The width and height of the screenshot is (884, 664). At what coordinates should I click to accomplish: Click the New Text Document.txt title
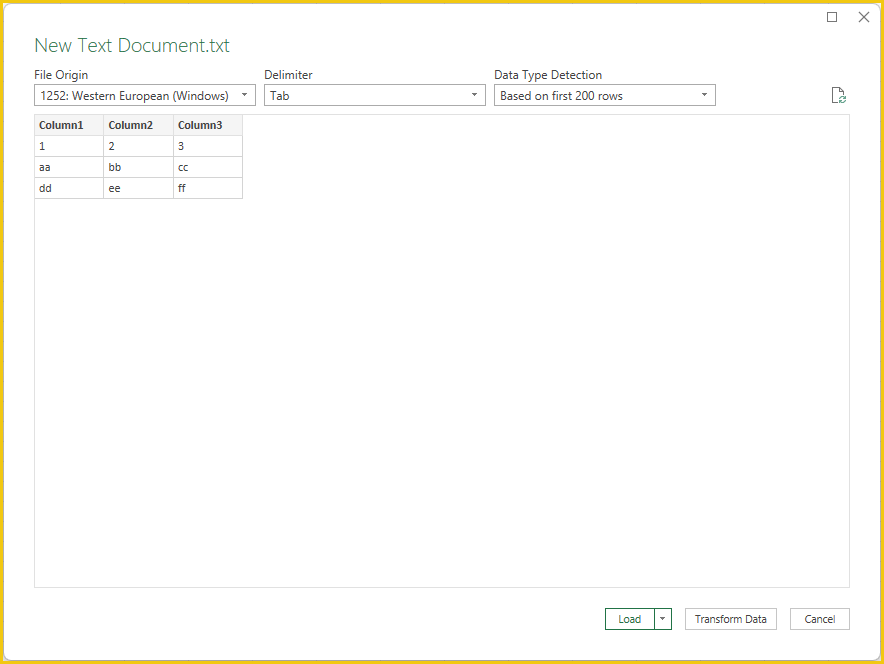pos(132,45)
